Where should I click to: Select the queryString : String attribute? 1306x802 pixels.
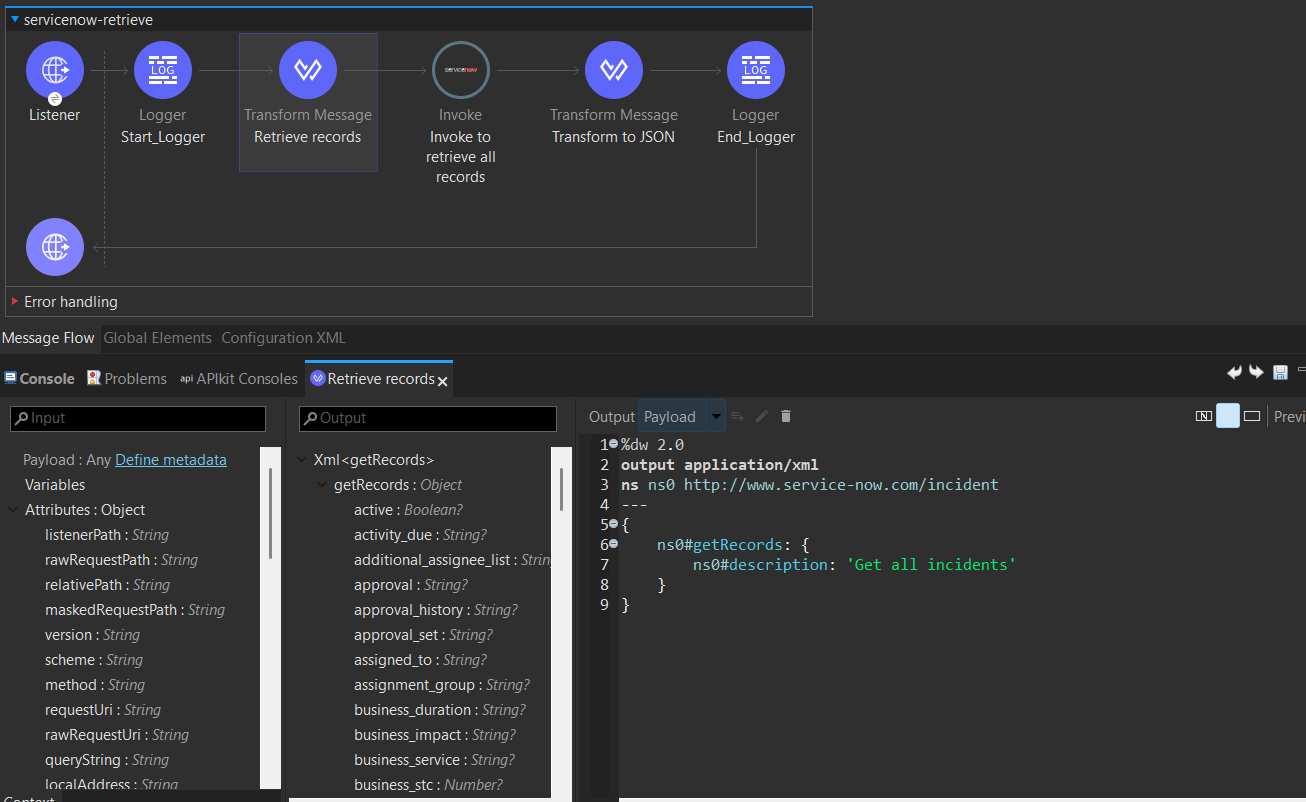[x=107, y=760]
